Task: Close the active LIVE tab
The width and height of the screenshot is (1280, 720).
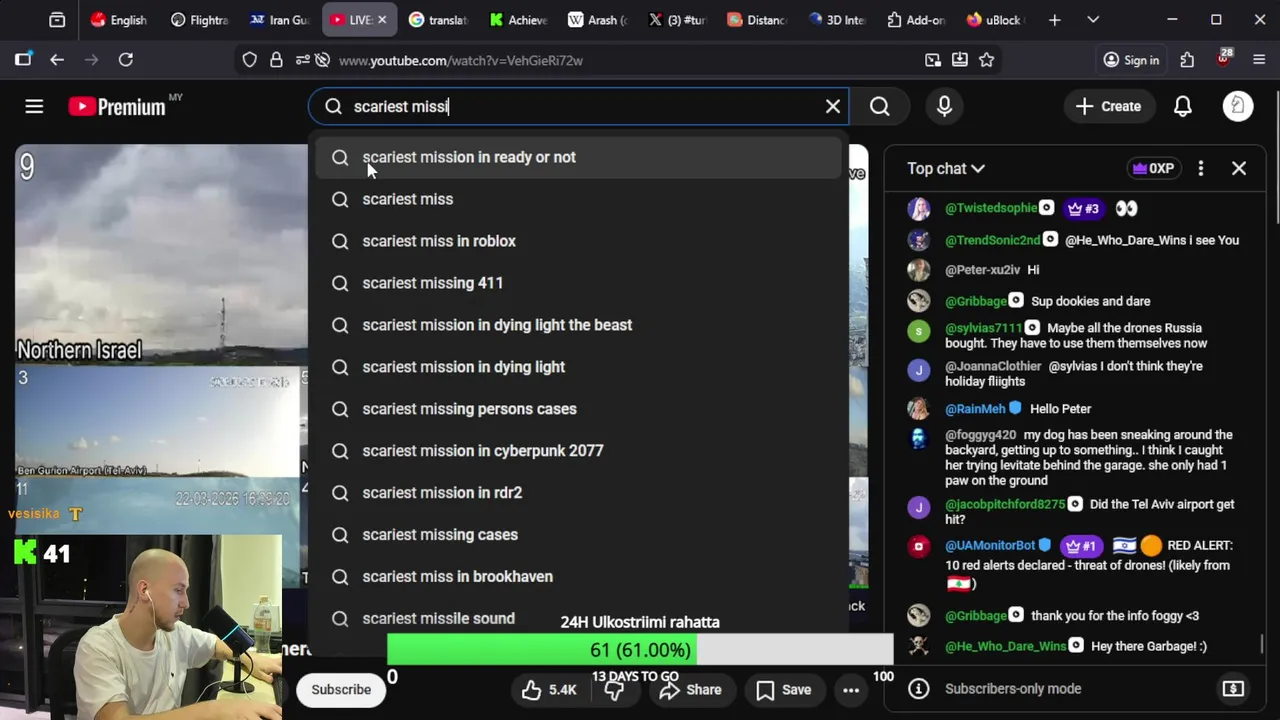Action: (x=381, y=20)
